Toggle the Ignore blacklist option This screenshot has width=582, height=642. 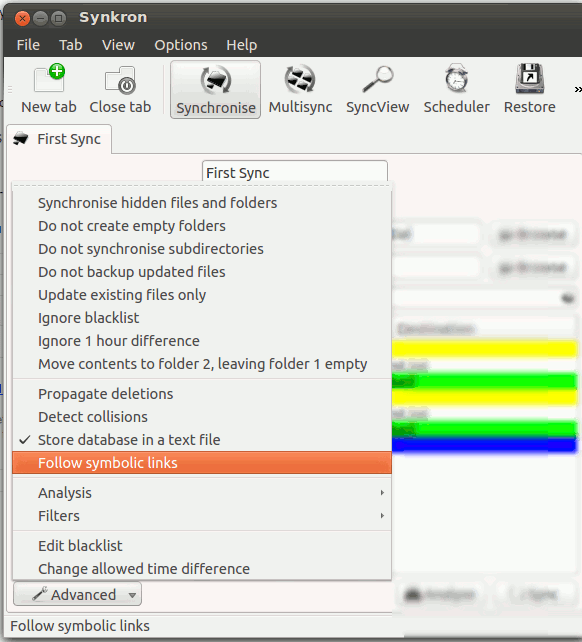pos(202,317)
